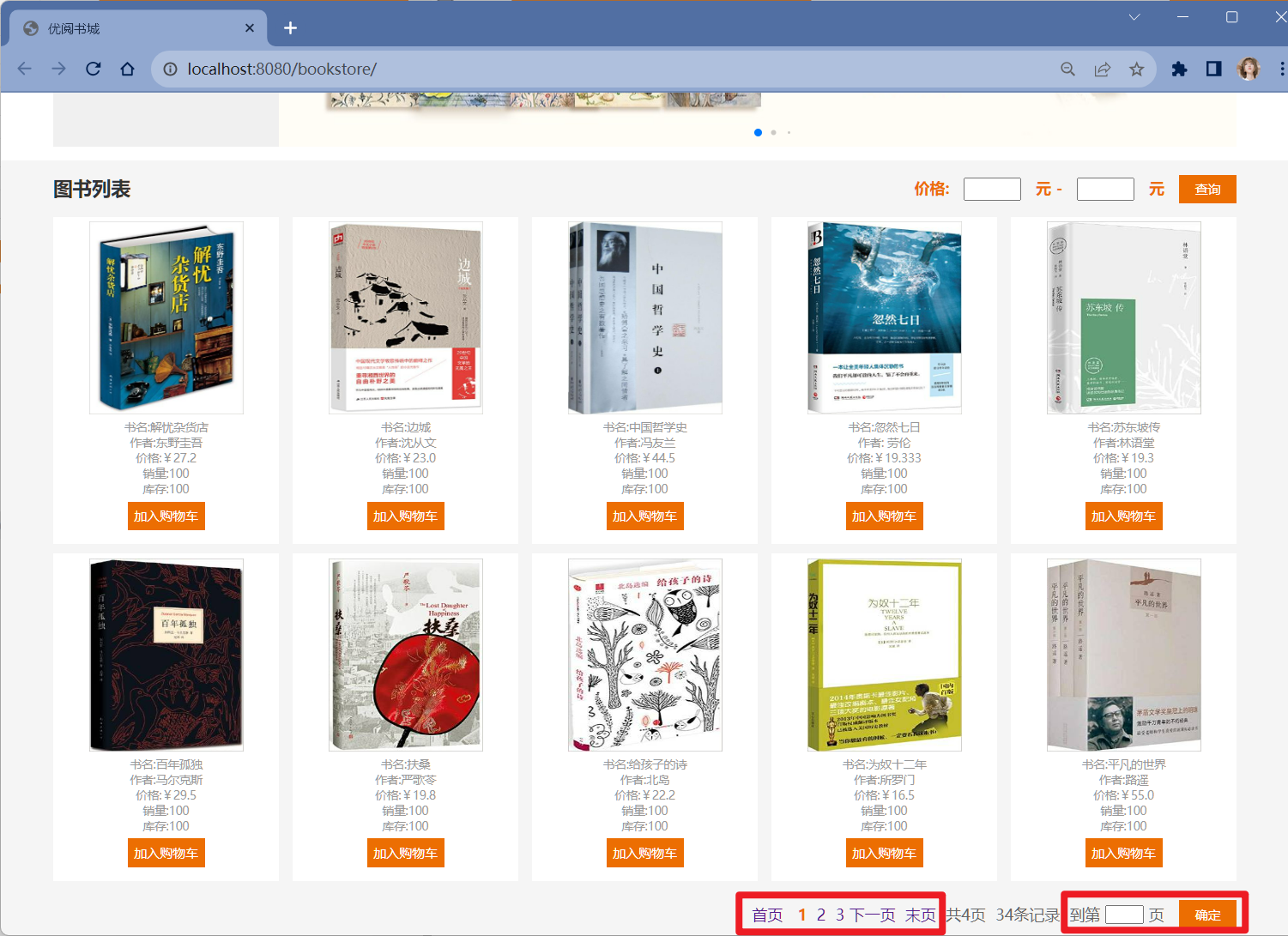Add 解忧杂货店 to shopping cart
1288x936 pixels.
(x=166, y=516)
